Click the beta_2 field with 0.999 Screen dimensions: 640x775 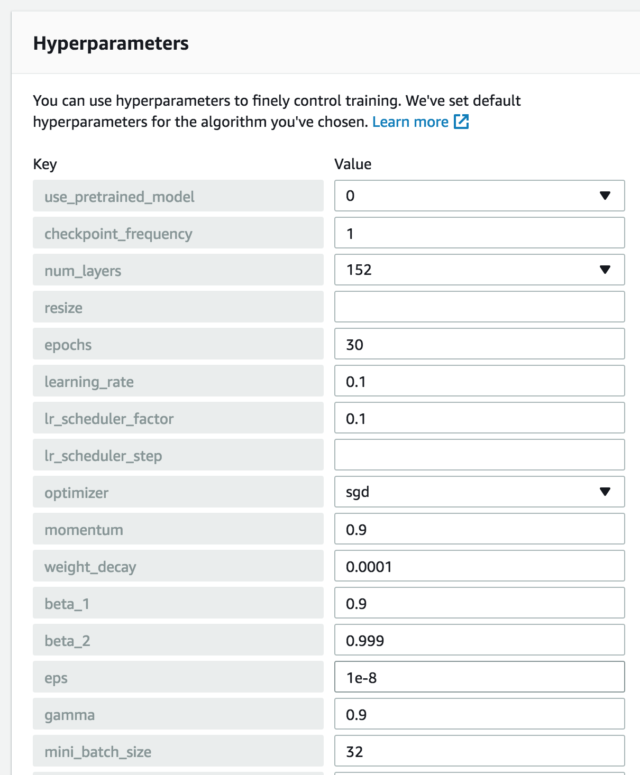coord(479,640)
